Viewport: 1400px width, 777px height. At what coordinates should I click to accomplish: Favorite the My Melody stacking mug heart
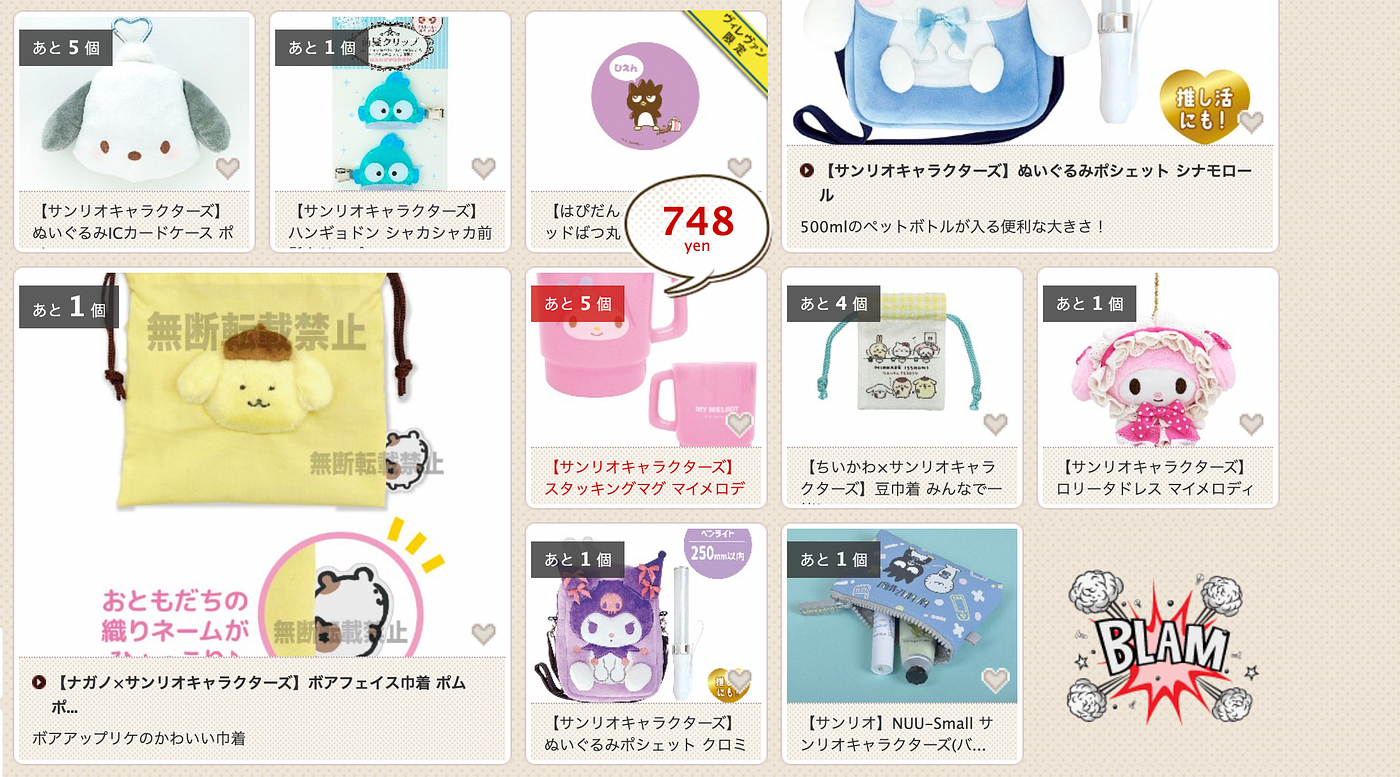[x=740, y=424]
